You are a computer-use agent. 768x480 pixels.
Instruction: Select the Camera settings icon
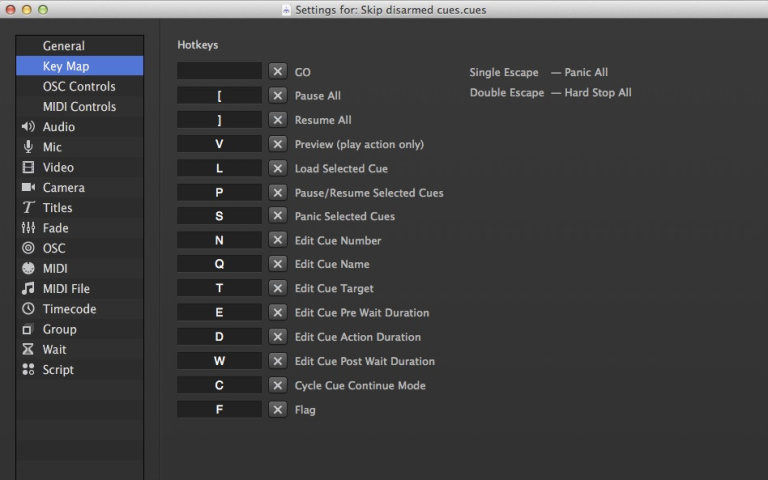tap(28, 188)
